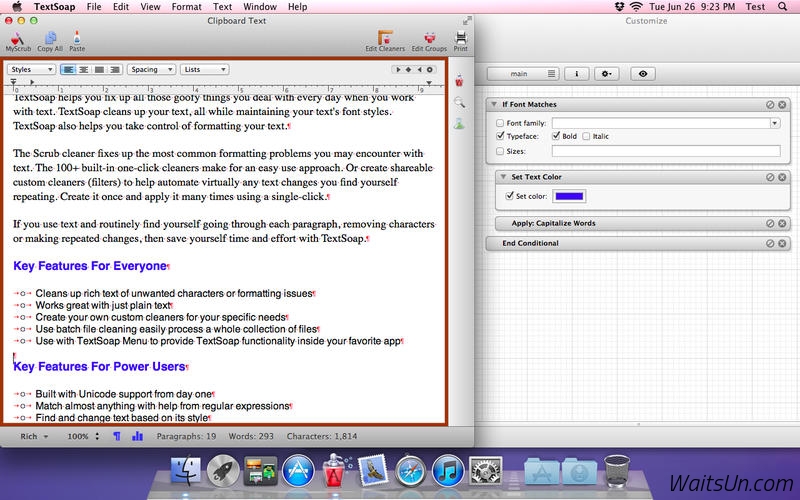Toggle the eye preview button
The width and height of the screenshot is (800, 500).
click(x=643, y=74)
